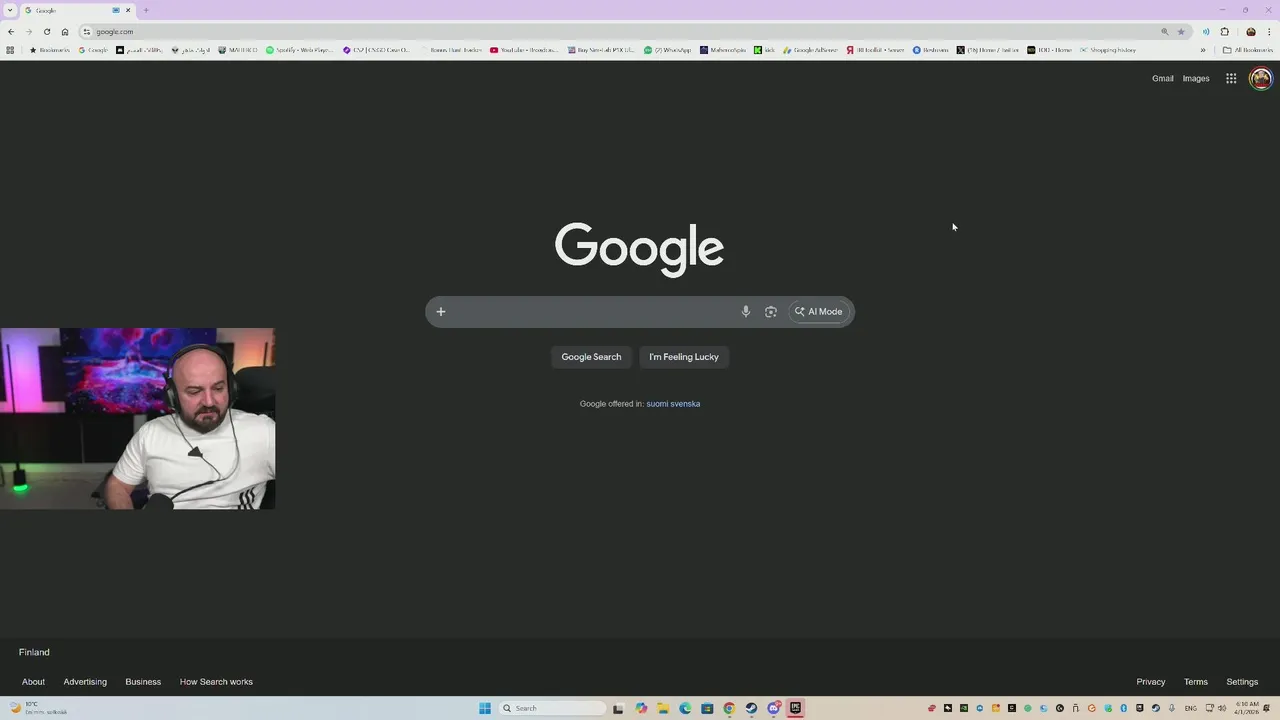Open Gmail link

[1162, 78]
